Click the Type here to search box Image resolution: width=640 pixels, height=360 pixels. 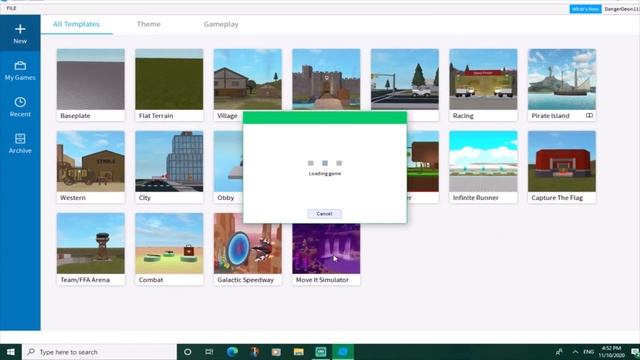click(x=99, y=352)
